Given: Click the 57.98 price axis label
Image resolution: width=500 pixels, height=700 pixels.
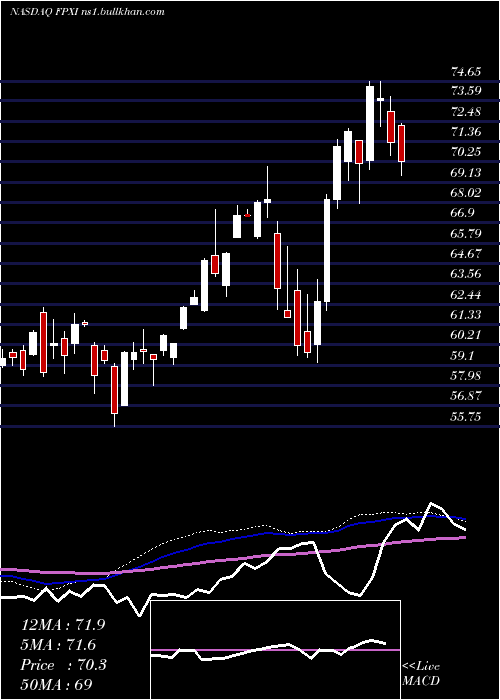Looking at the screenshot, I should click(466, 376).
